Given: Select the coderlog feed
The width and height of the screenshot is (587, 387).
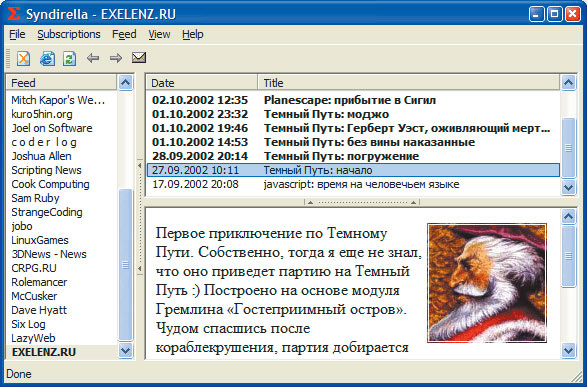Looking at the screenshot, I should tap(44, 142).
